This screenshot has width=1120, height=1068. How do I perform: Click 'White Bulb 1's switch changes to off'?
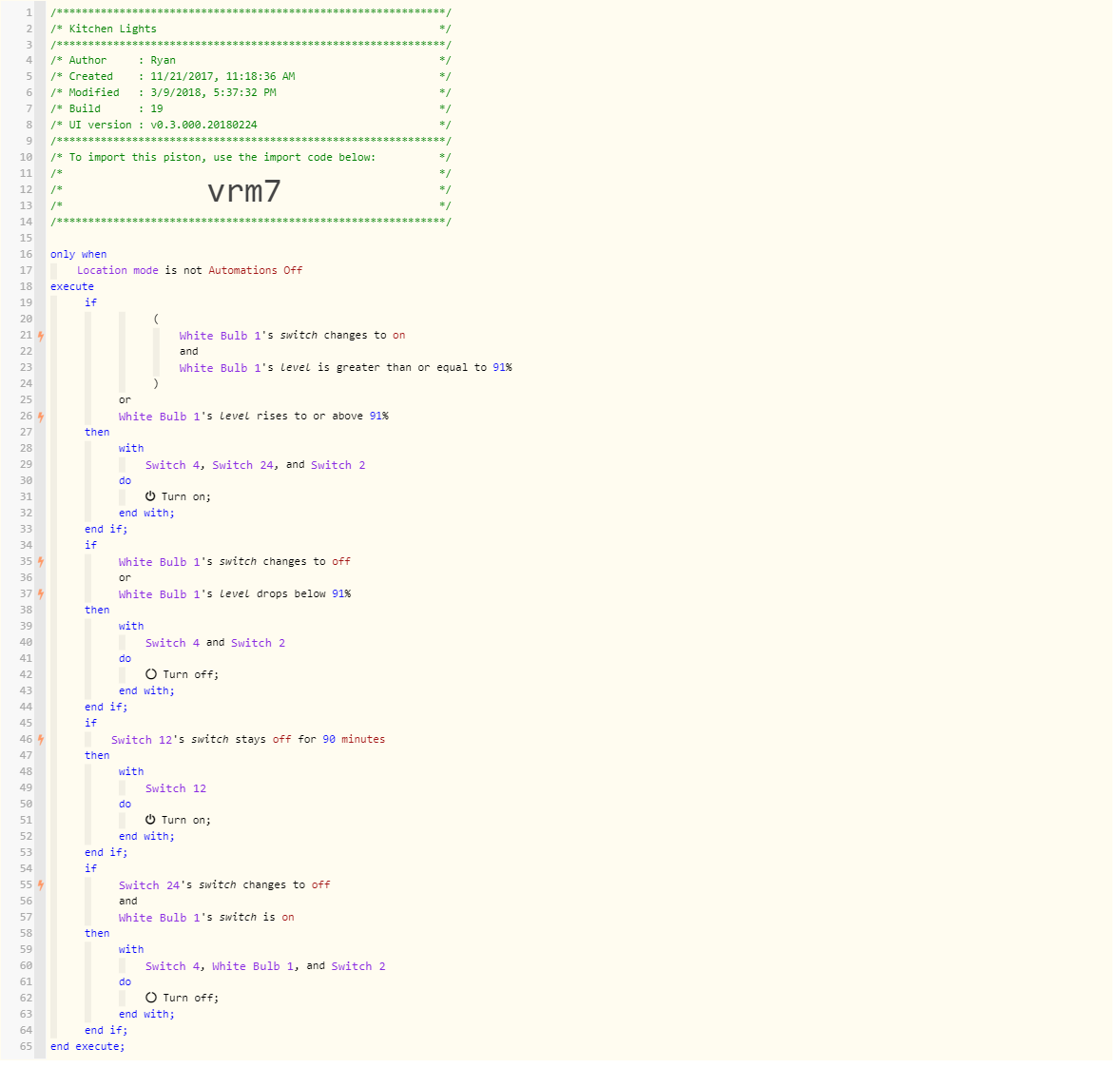coord(235,561)
